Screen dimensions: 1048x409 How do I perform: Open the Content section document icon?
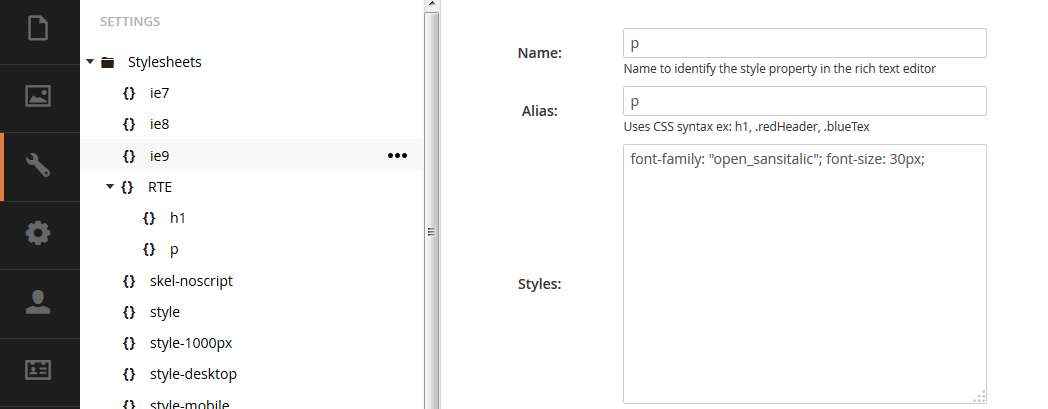(x=38, y=29)
